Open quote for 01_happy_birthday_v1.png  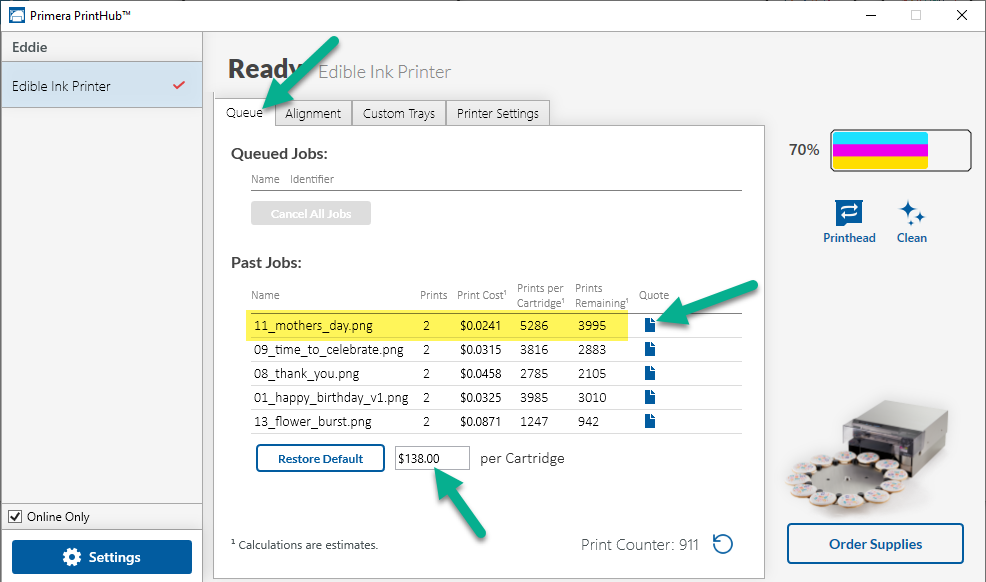tap(650, 397)
